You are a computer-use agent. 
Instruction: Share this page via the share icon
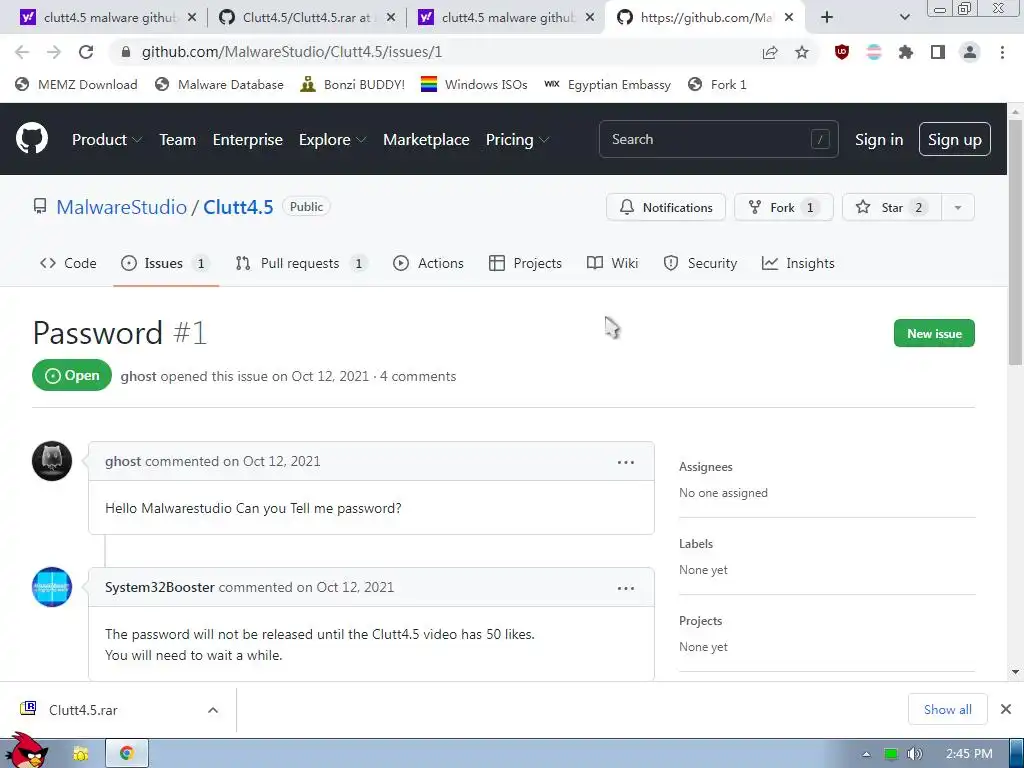click(770, 52)
